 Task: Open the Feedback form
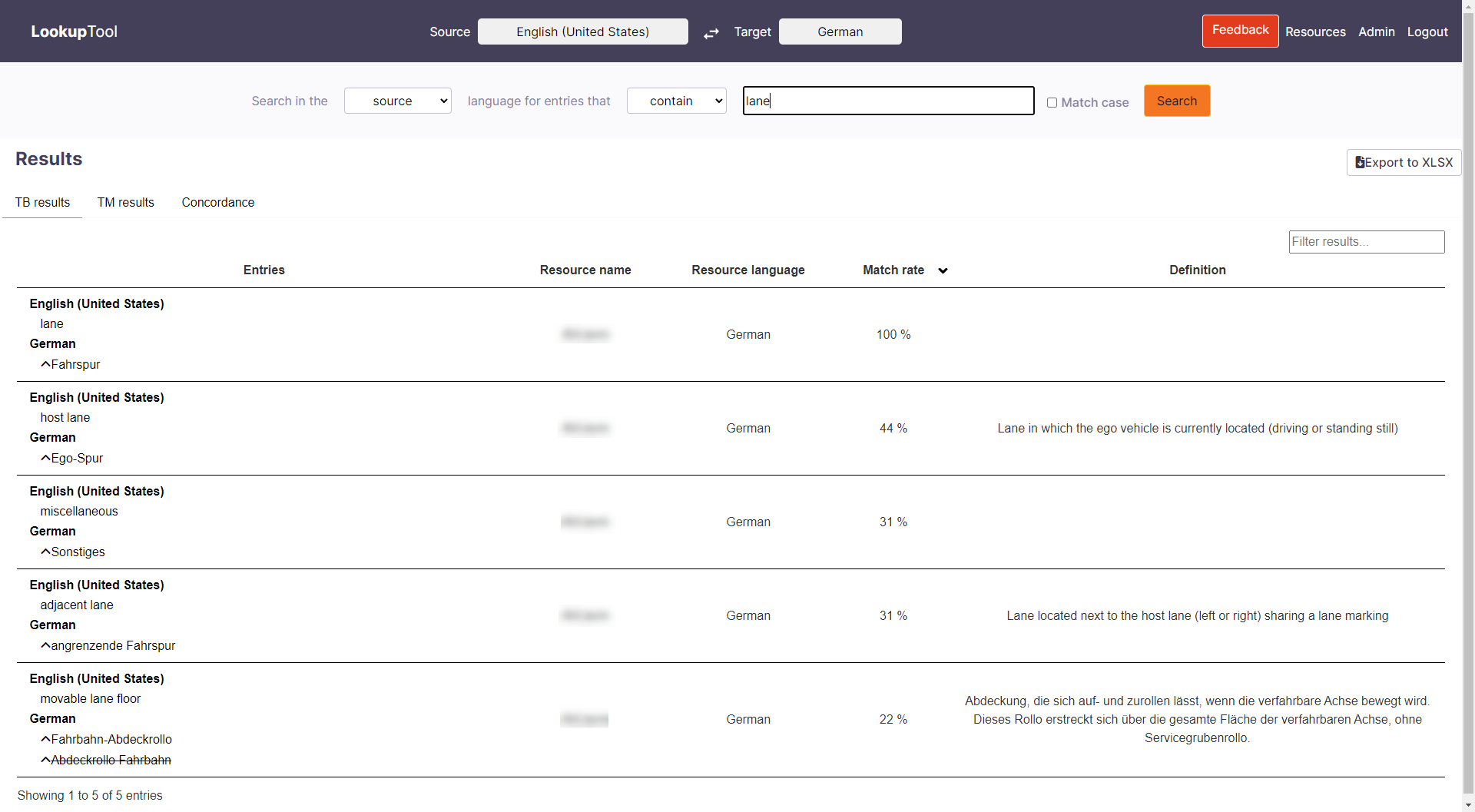point(1239,31)
